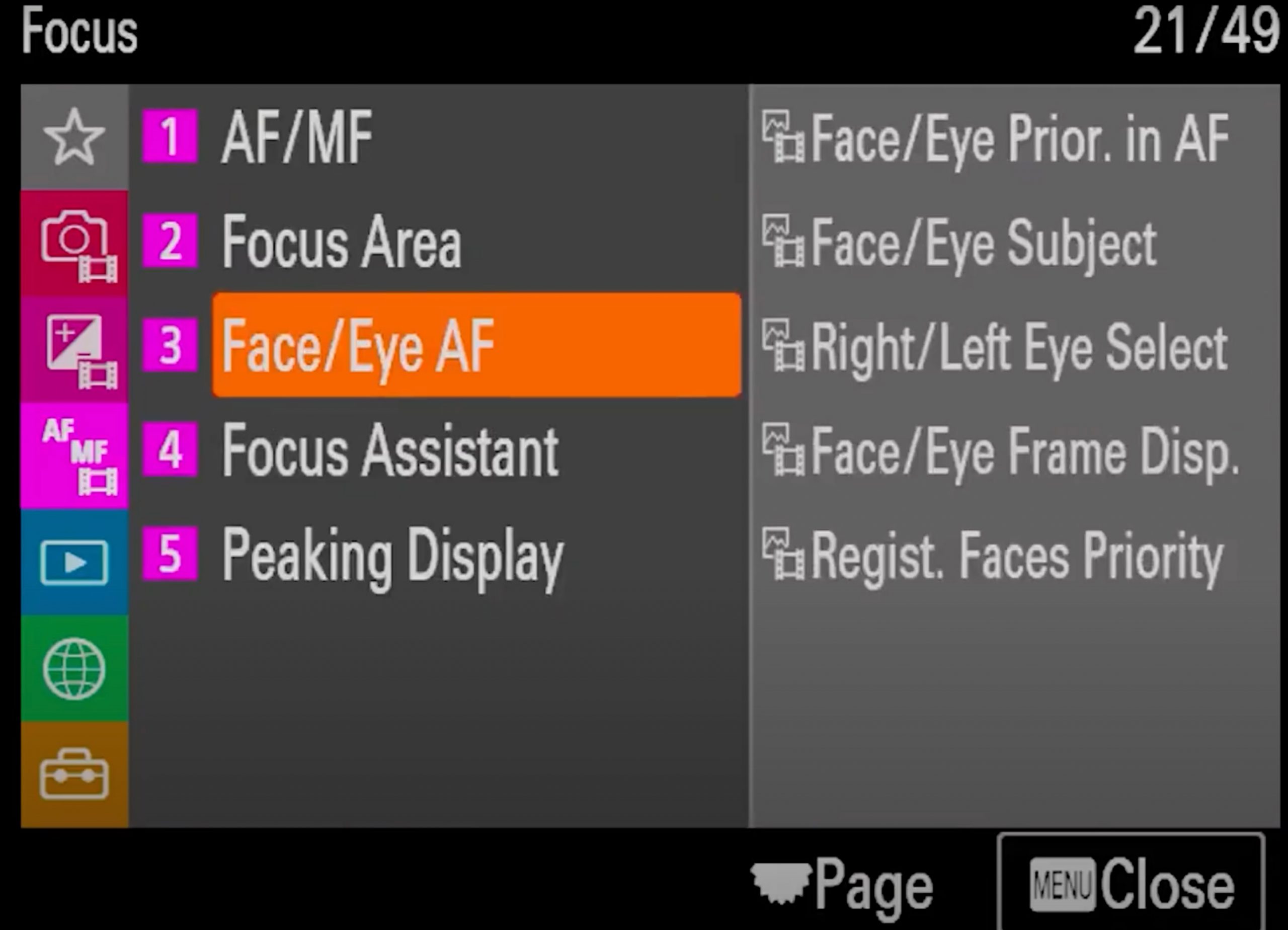
Task: Open the Network globe tab icon
Action: [x=74, y=668]
